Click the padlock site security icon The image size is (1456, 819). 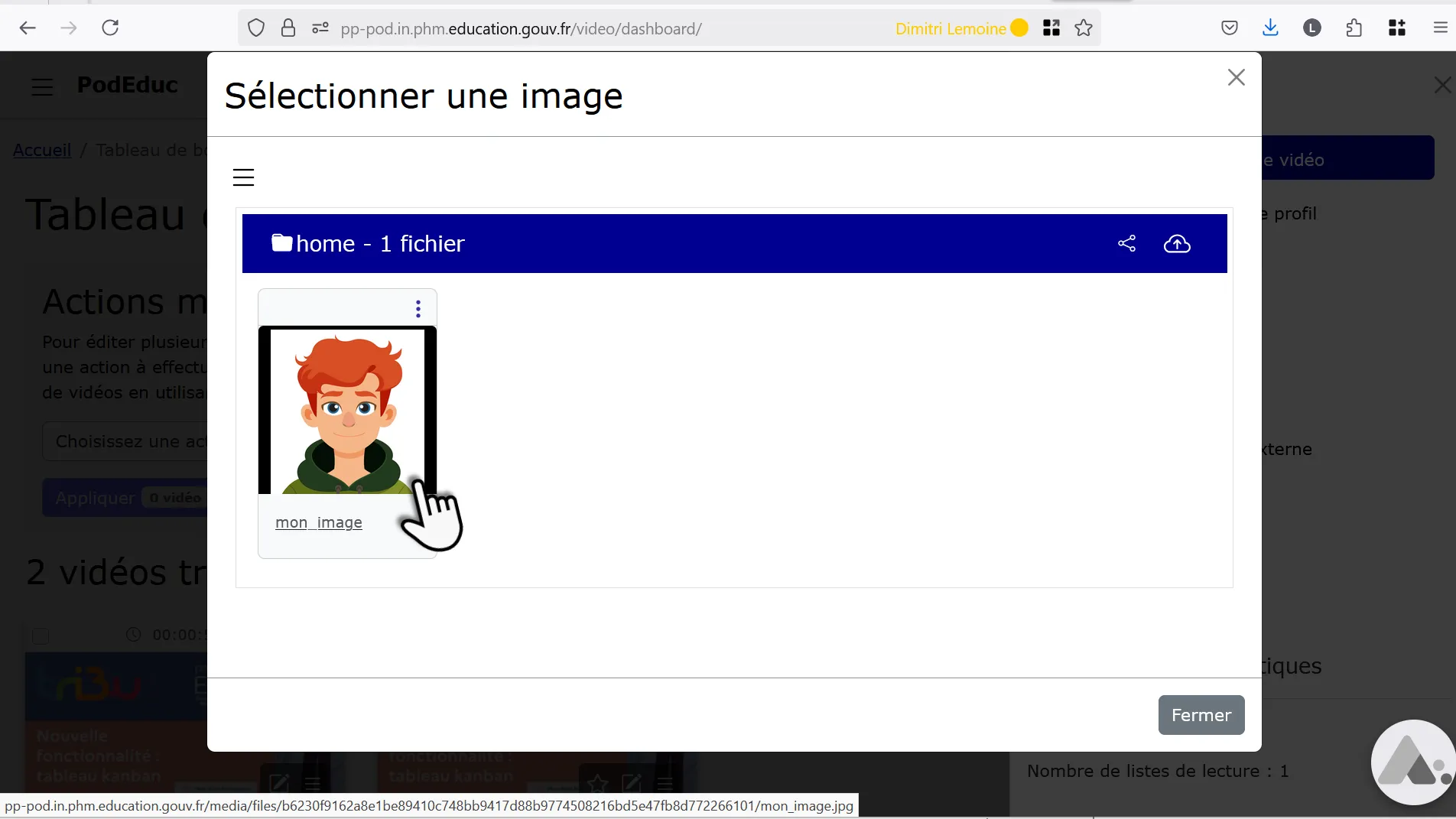click(x=288, y=28)
